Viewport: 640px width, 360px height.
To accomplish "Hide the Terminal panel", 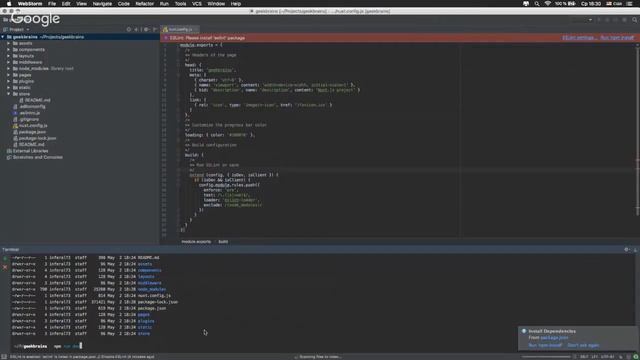I will tap(635, 249).
